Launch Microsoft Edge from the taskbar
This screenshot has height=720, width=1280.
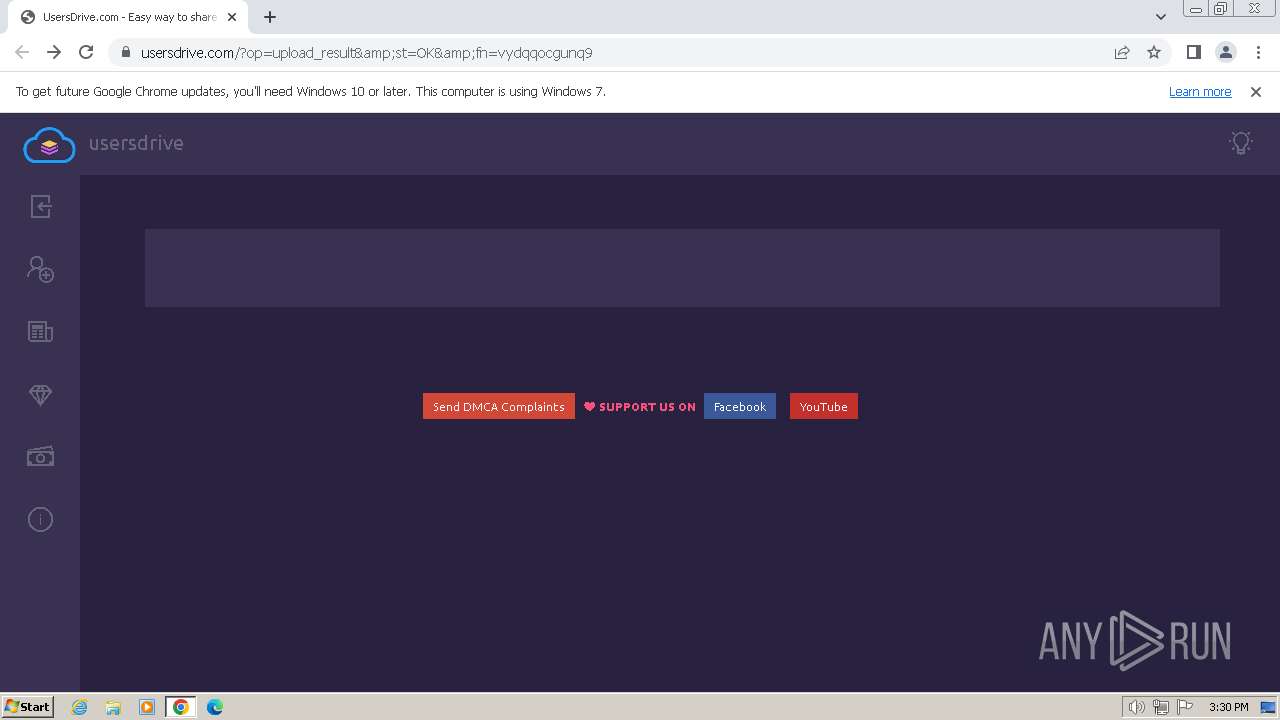pyautogui.click(x=215, y=707)
